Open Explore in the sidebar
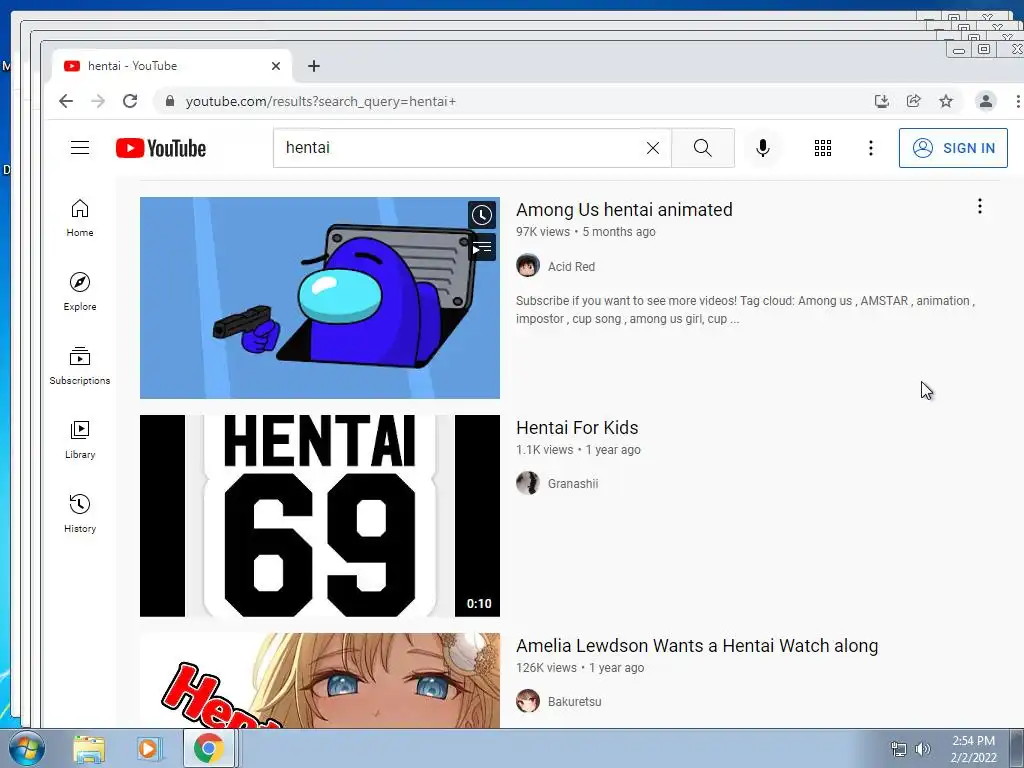The image size is (1024, 768). pos(80,292)
